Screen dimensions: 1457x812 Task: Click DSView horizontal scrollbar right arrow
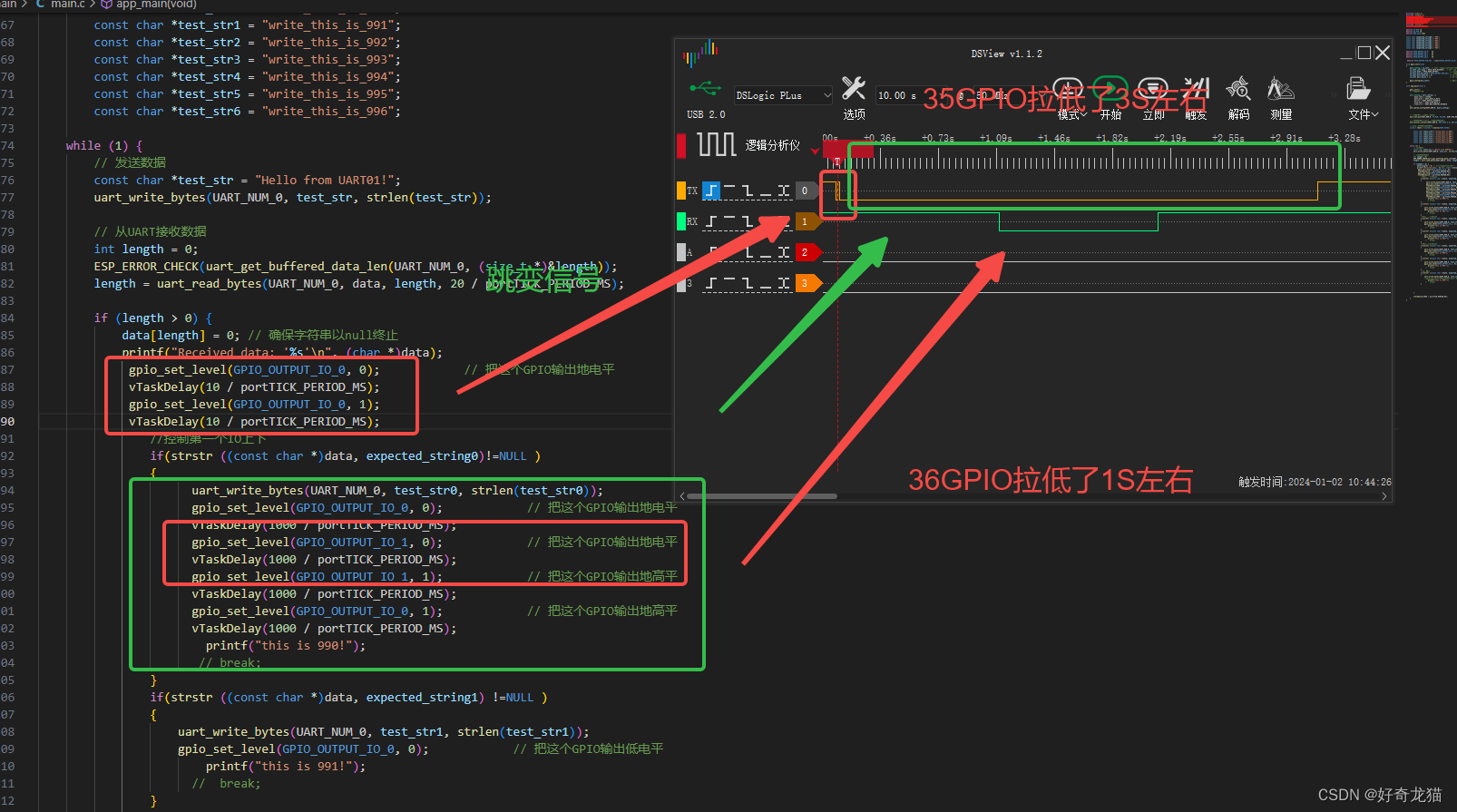tap(1384, 496)
